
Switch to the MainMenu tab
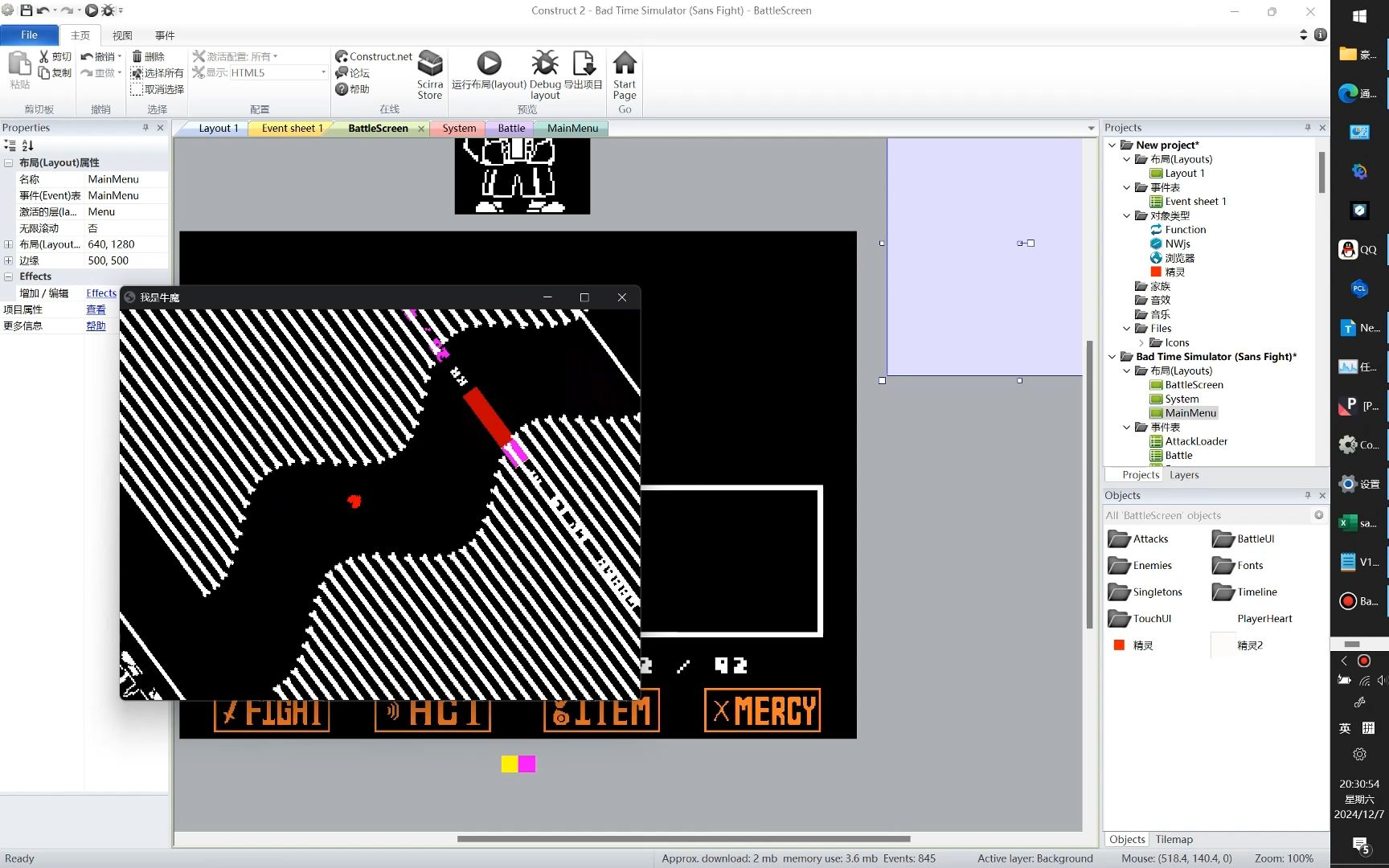tap(572, 129)
